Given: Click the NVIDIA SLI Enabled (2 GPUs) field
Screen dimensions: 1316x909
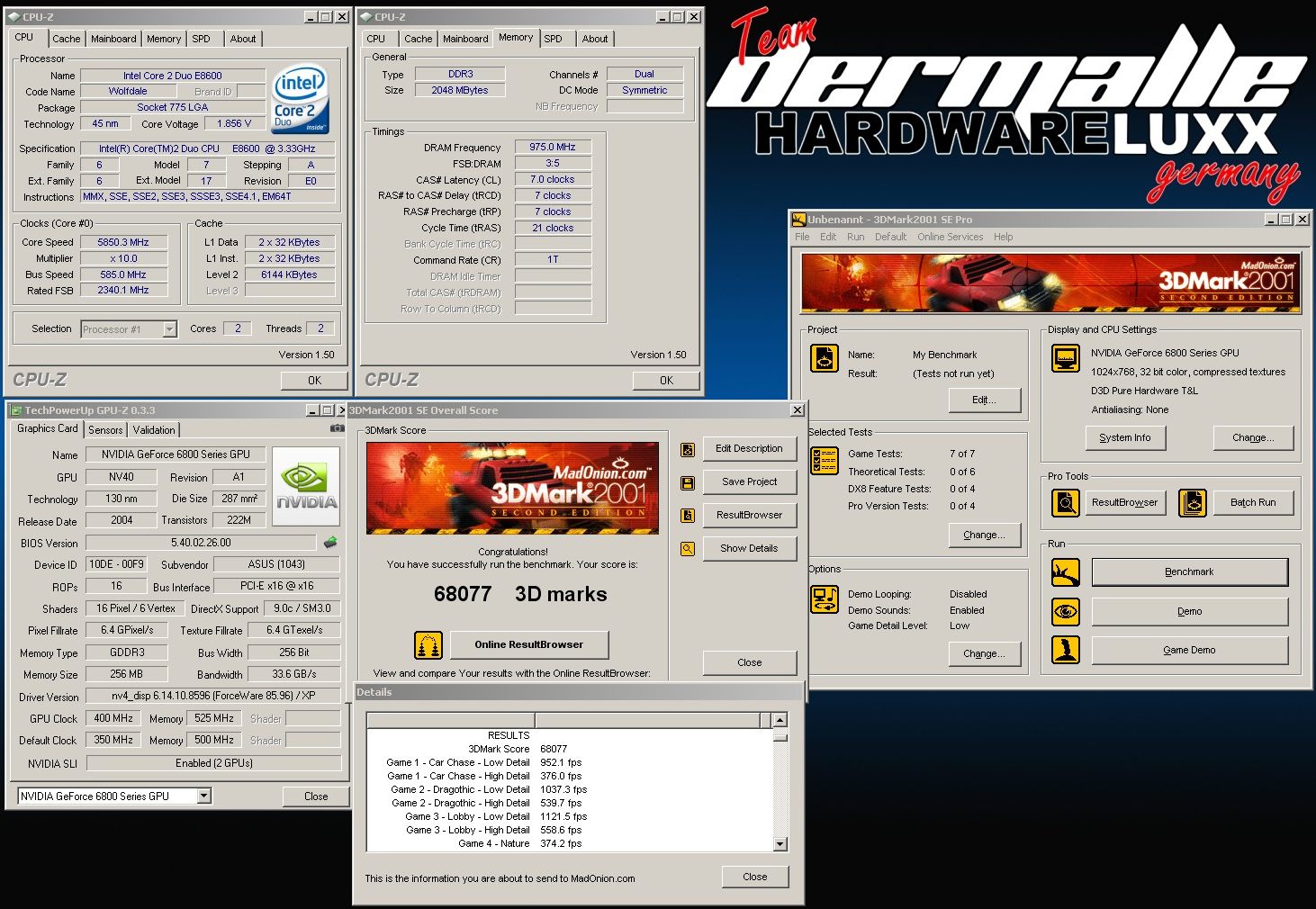Looking at the screenshot, I should tap(213, 762).
